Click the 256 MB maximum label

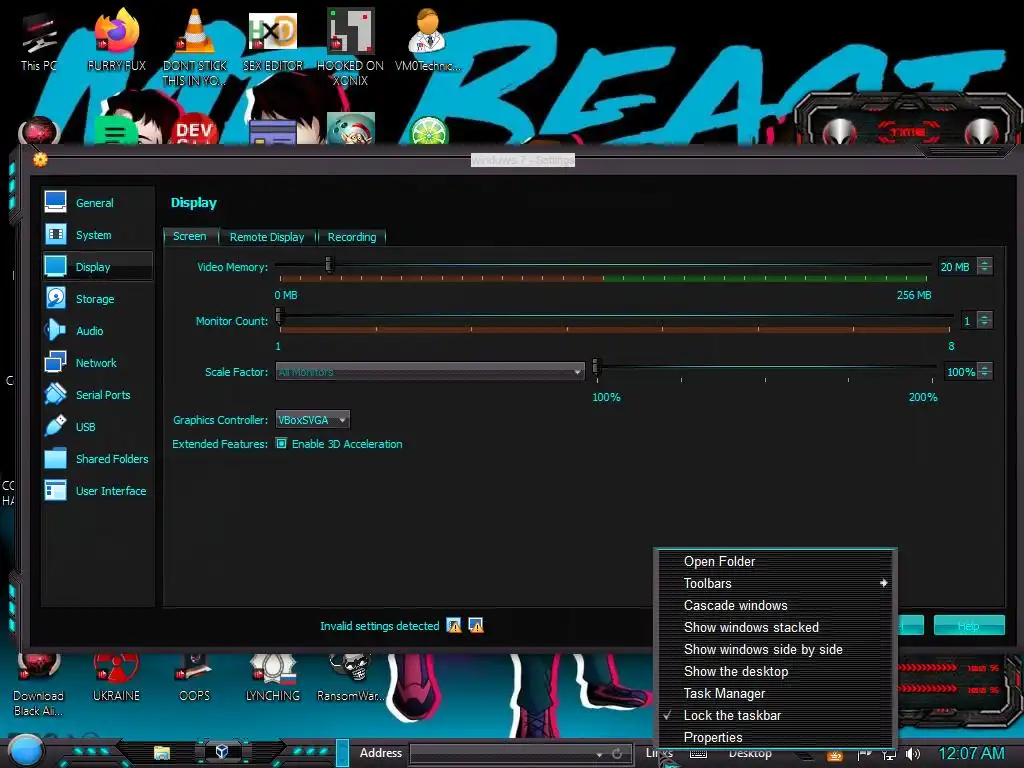point(914,295)
